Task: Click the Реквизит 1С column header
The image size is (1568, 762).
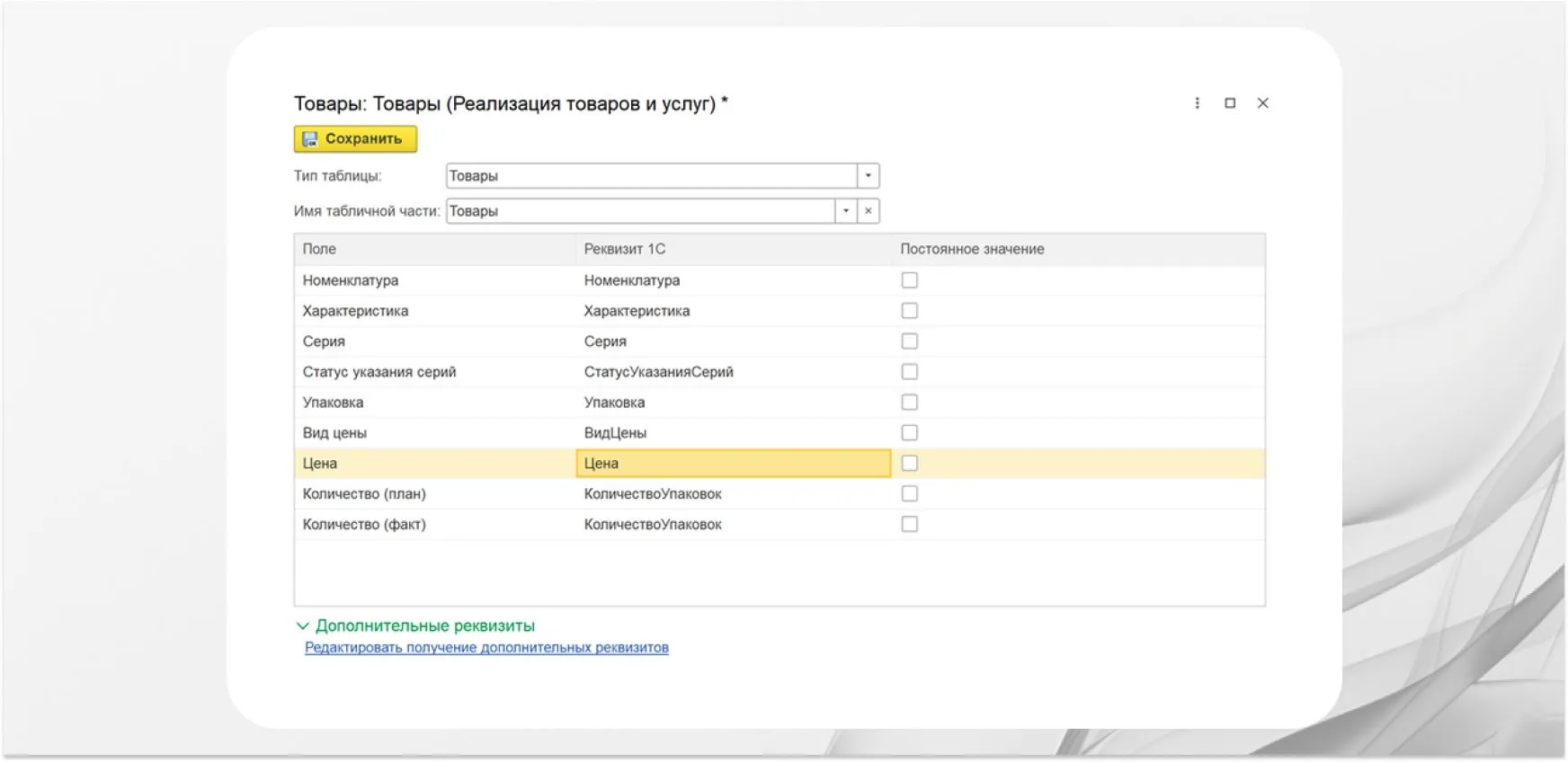Action: click(734, 249)
